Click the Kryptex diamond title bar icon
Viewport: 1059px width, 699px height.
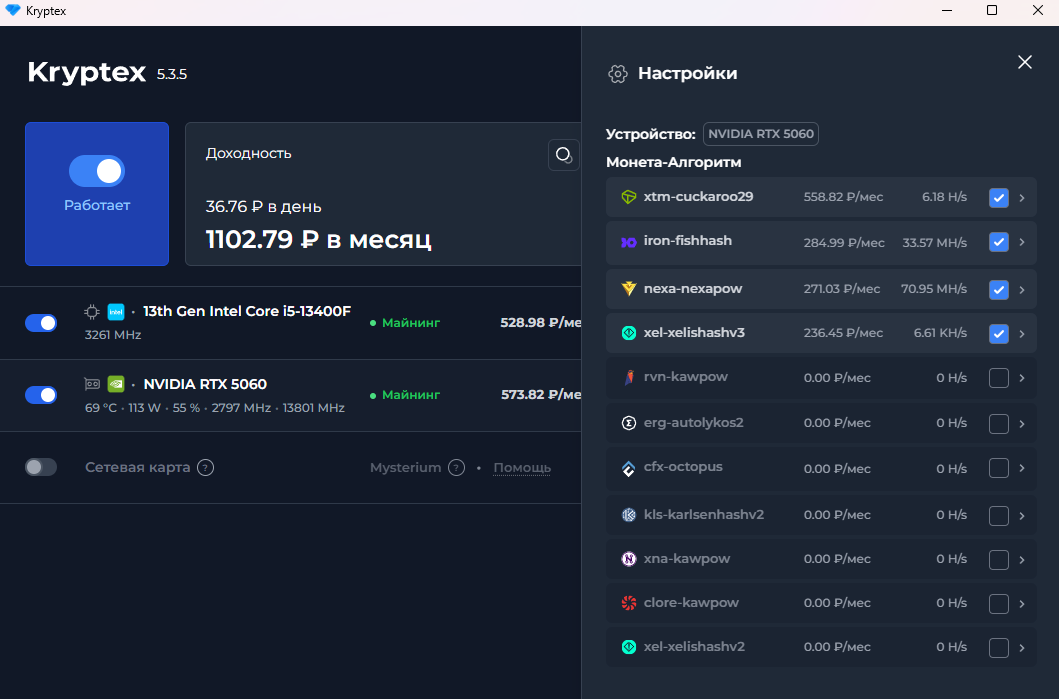pos(13,11)
